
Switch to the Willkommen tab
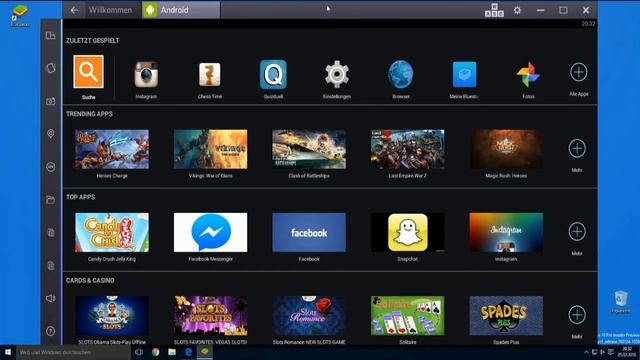point(110,10)
